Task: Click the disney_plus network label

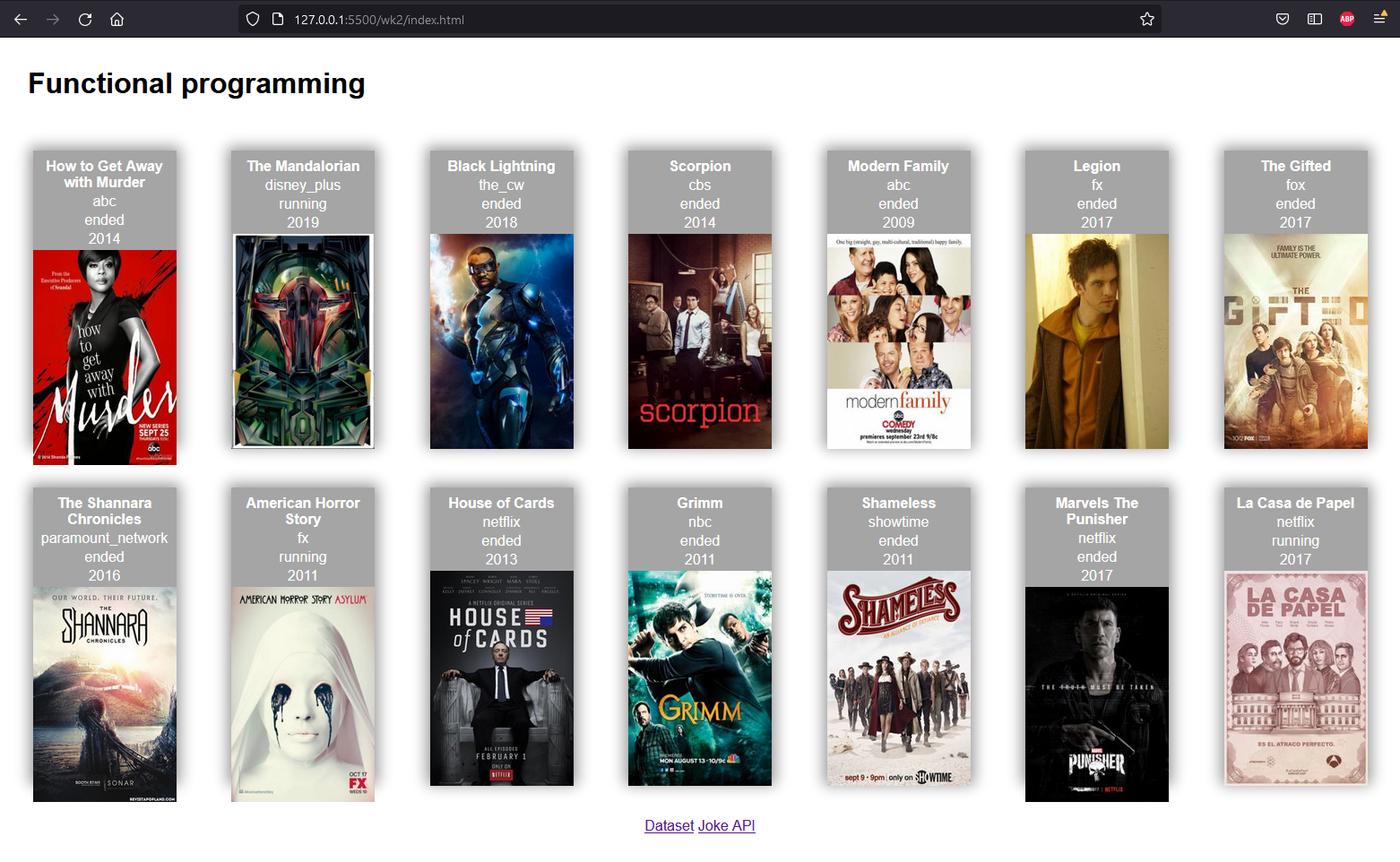Action: tap(303, 185)
